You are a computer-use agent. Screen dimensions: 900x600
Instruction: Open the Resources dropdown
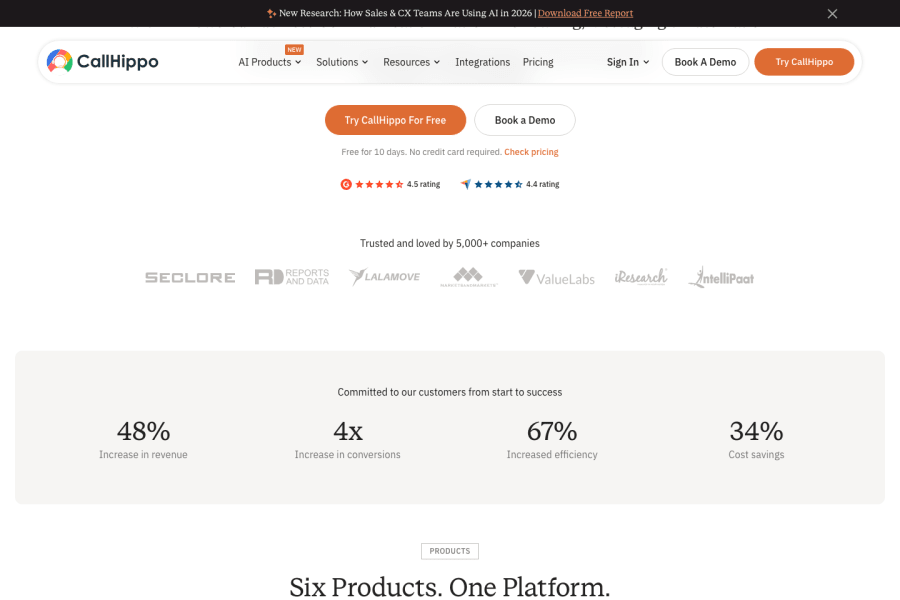tap(411, 62)
